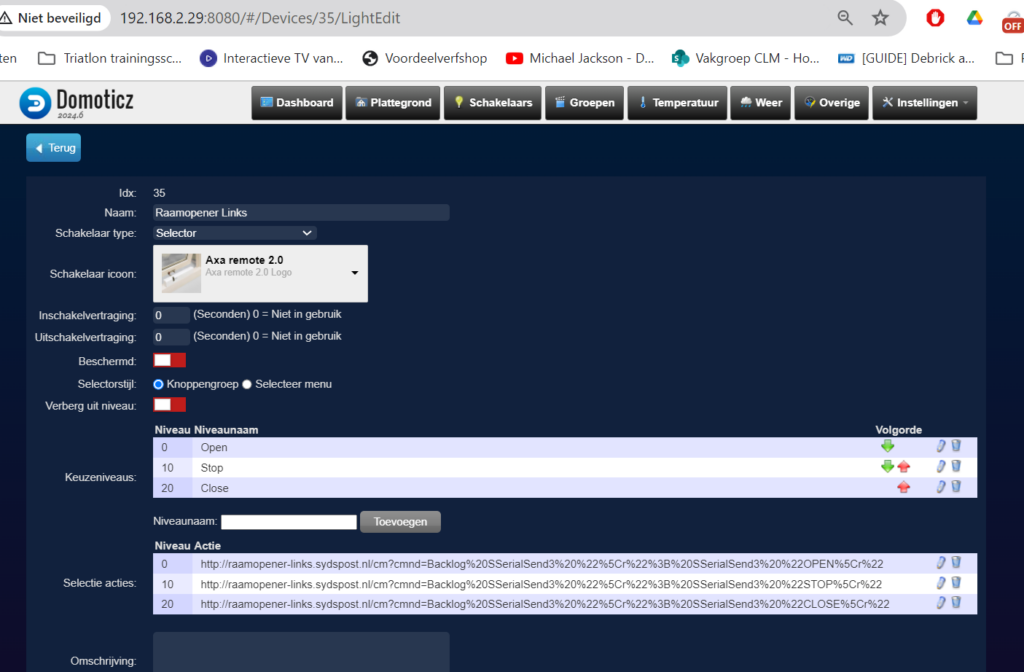Screen dimensions: 1024x672
Task: Click the Domoticz logo
Action: point(76,102)
